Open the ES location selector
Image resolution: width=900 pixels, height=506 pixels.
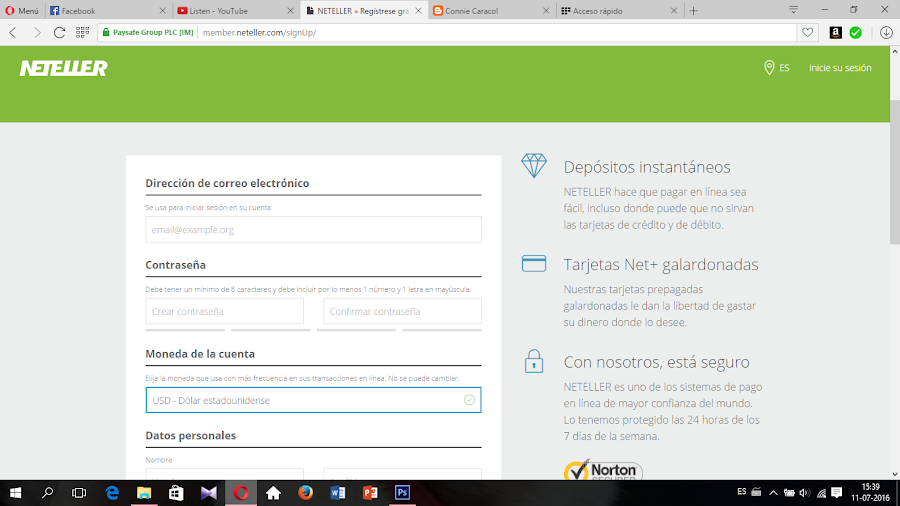(x=777, y=68)
